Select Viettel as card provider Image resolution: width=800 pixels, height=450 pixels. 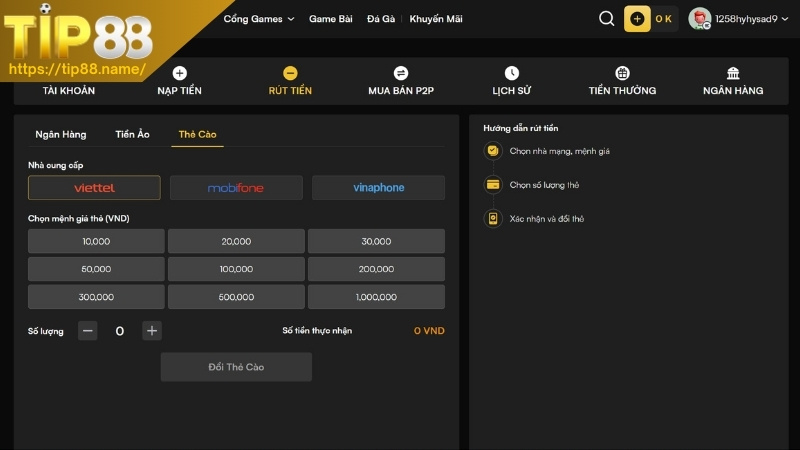(x=94, y=188)
